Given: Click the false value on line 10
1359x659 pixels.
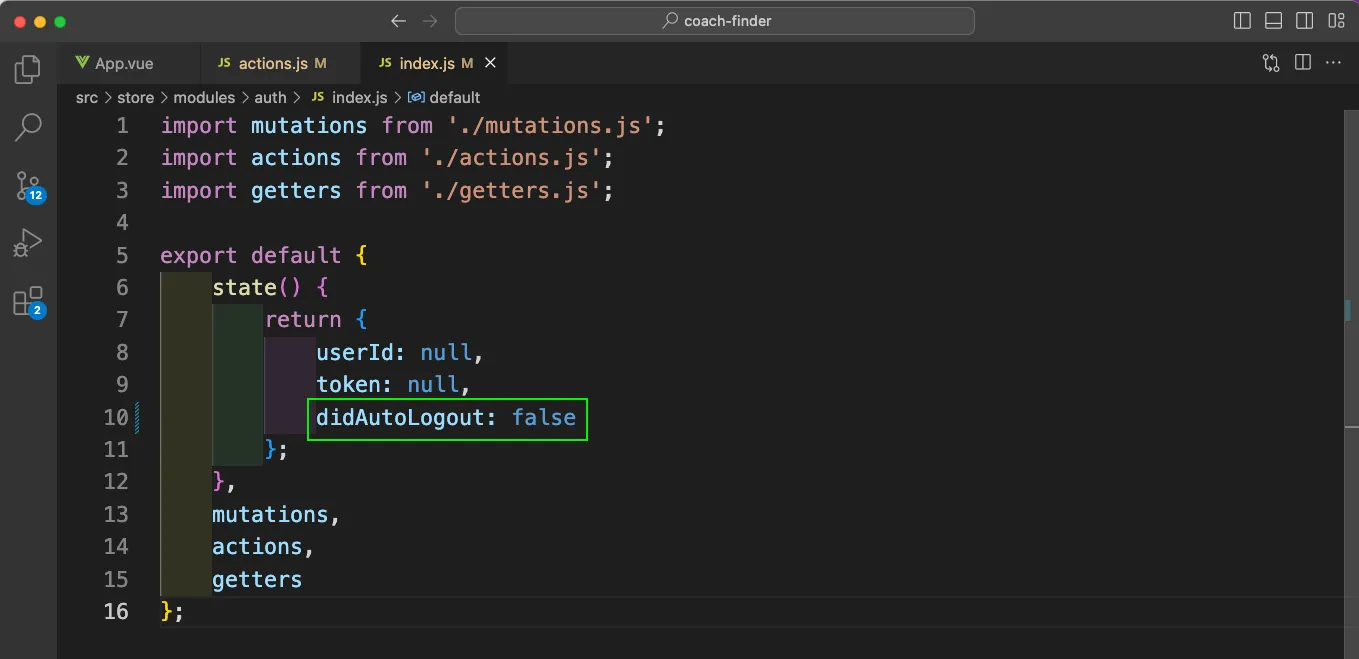Looking at the screenshot, I should click(x=544, y=417).
